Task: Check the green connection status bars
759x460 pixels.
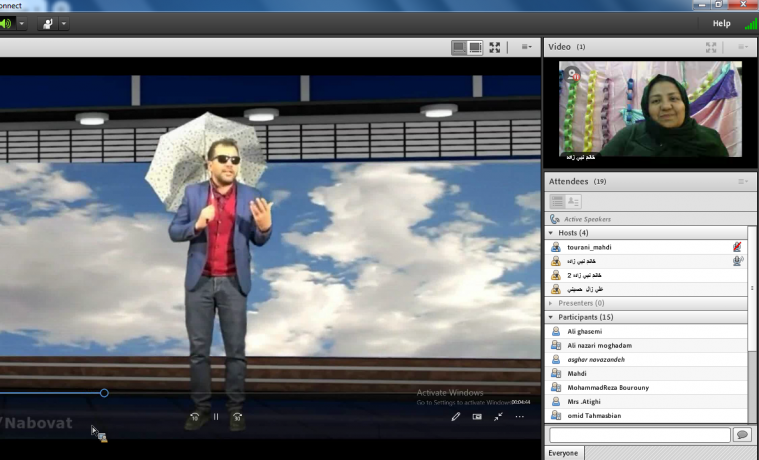Action: click(x=751, y=23)
